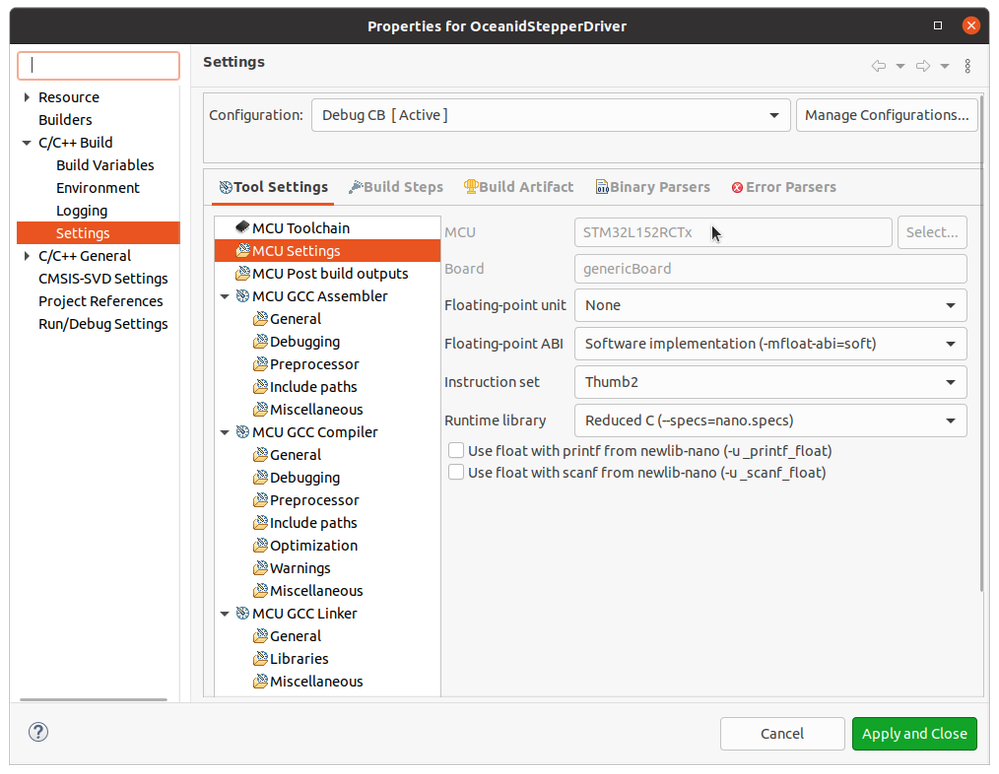Focus the filter text field

click(99, 66)
